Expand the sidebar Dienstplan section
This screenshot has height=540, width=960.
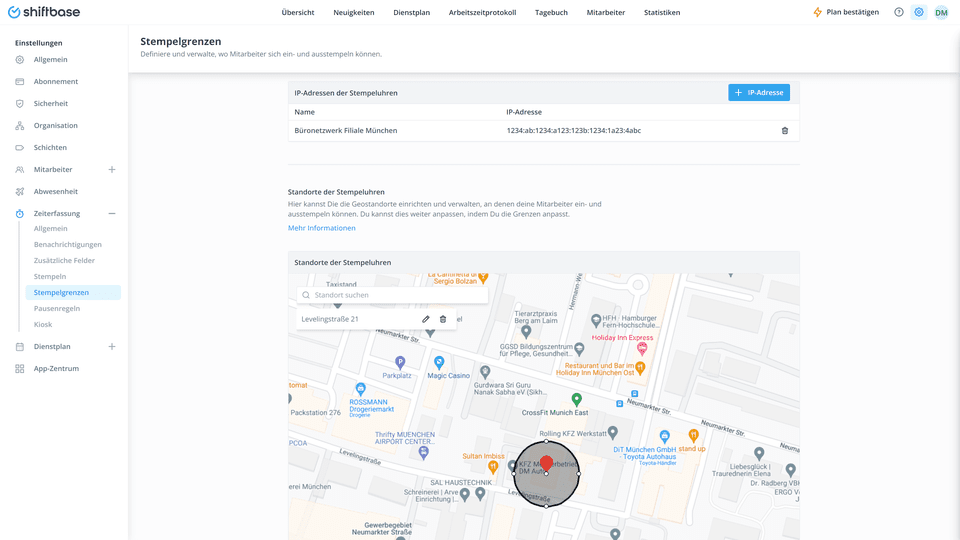(112, 347)
